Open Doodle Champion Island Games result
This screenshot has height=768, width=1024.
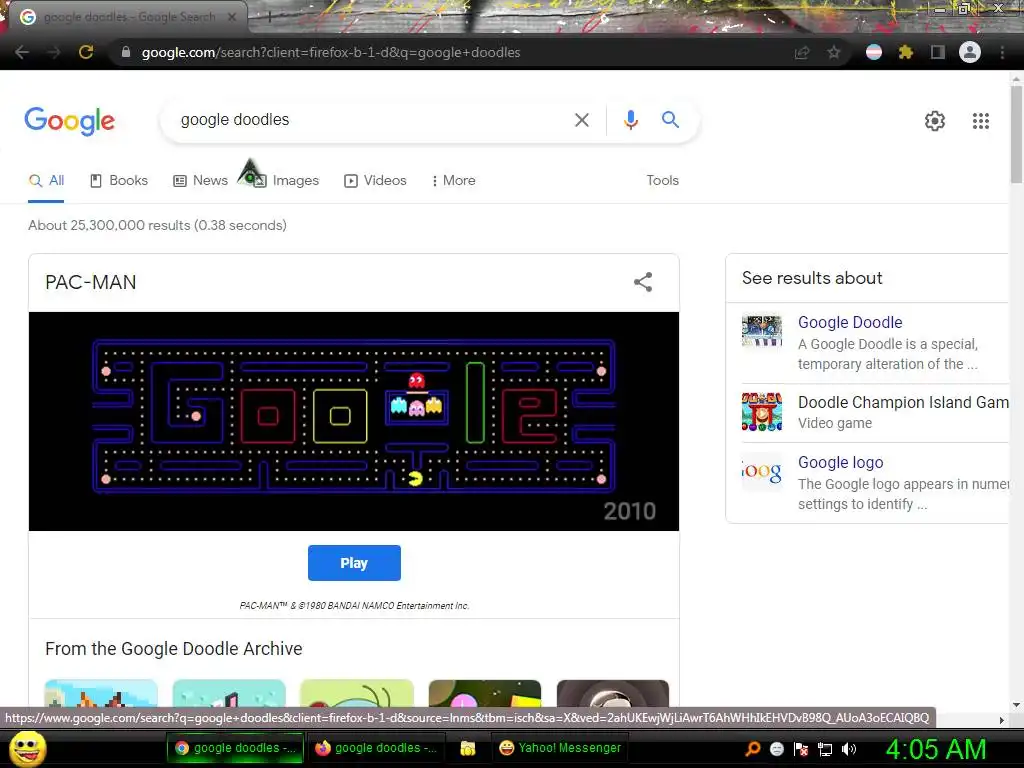pyautogui.click(x=903, y=402)
